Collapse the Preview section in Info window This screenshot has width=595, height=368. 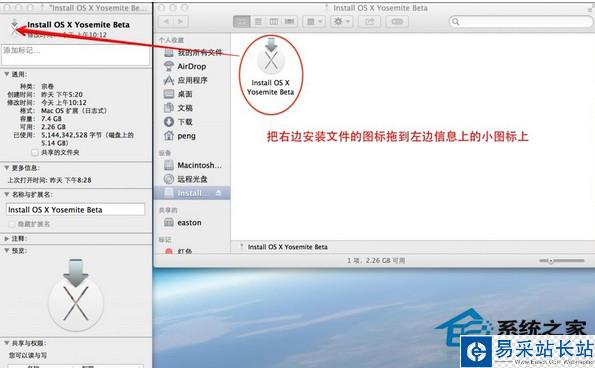(x=6, y=250)
